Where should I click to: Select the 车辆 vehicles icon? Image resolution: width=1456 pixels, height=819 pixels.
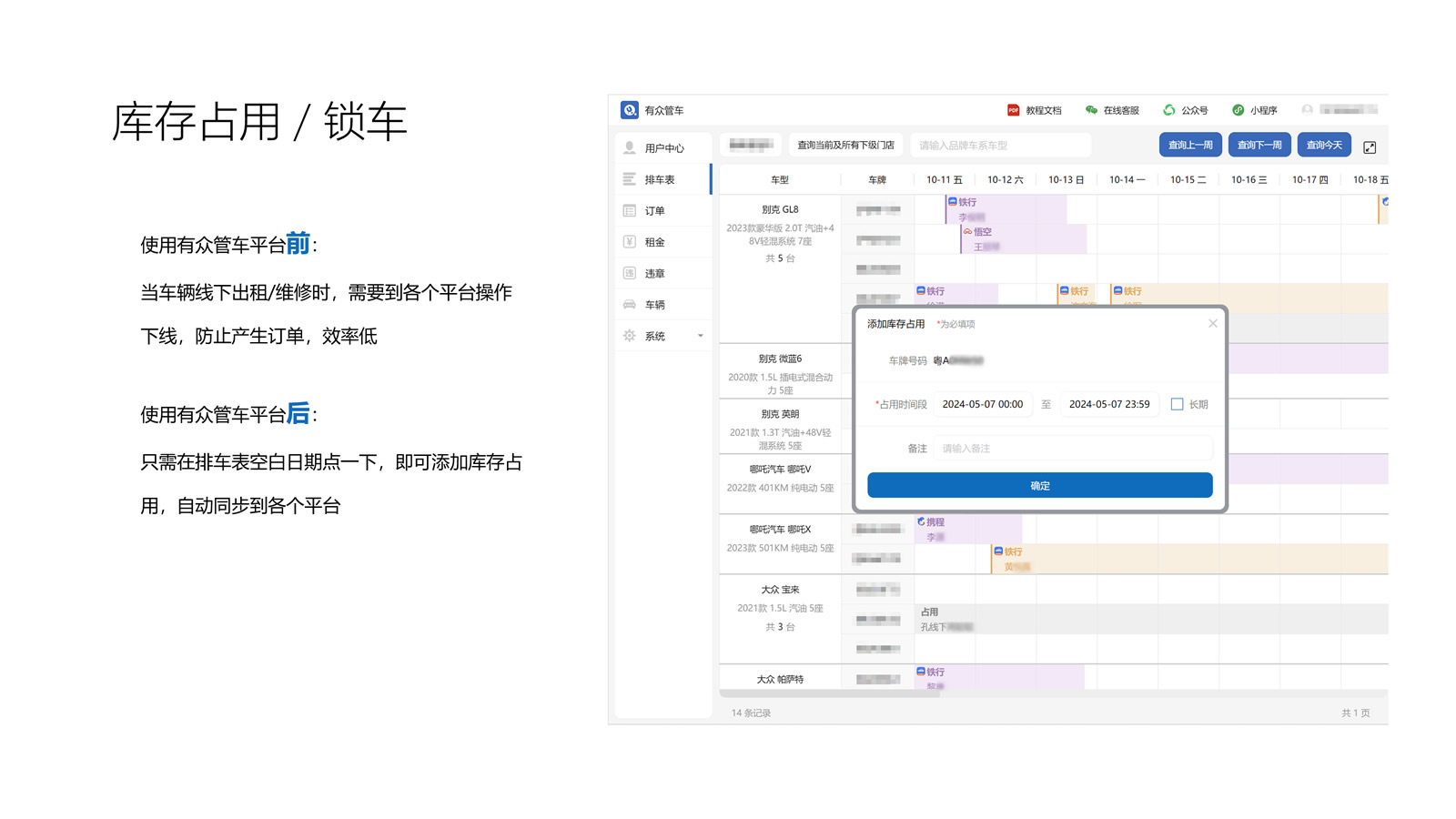[629, 304]
